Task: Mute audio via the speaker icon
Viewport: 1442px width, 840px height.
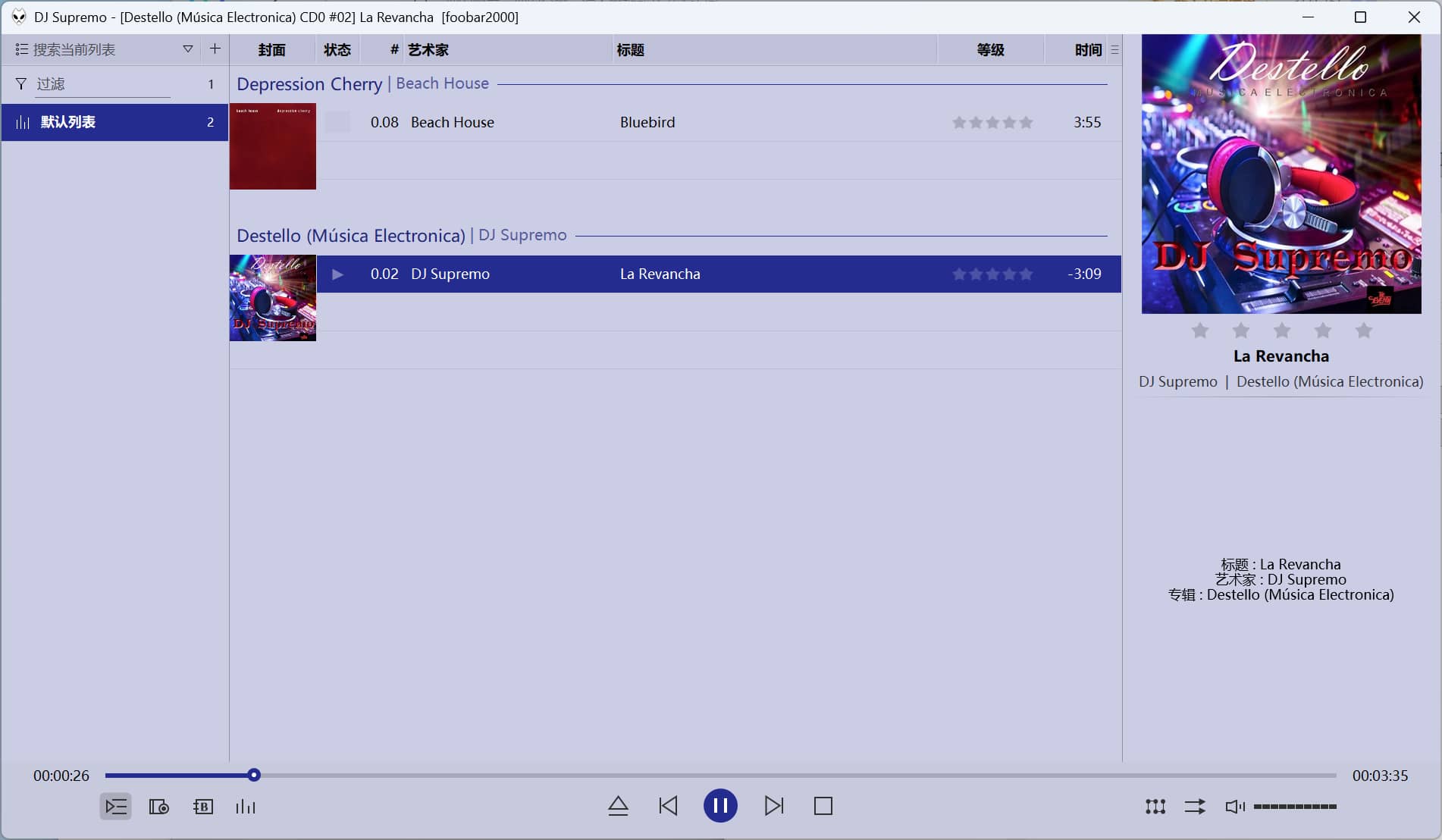Action: [1234, 807]
